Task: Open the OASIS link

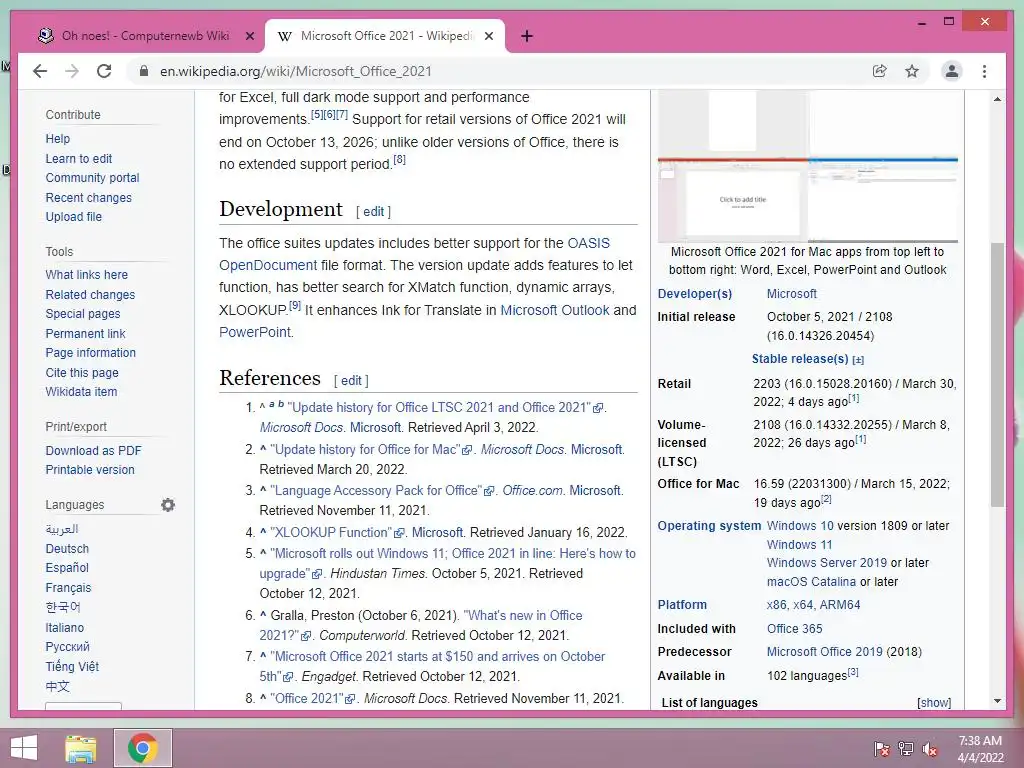Action: 588,243
